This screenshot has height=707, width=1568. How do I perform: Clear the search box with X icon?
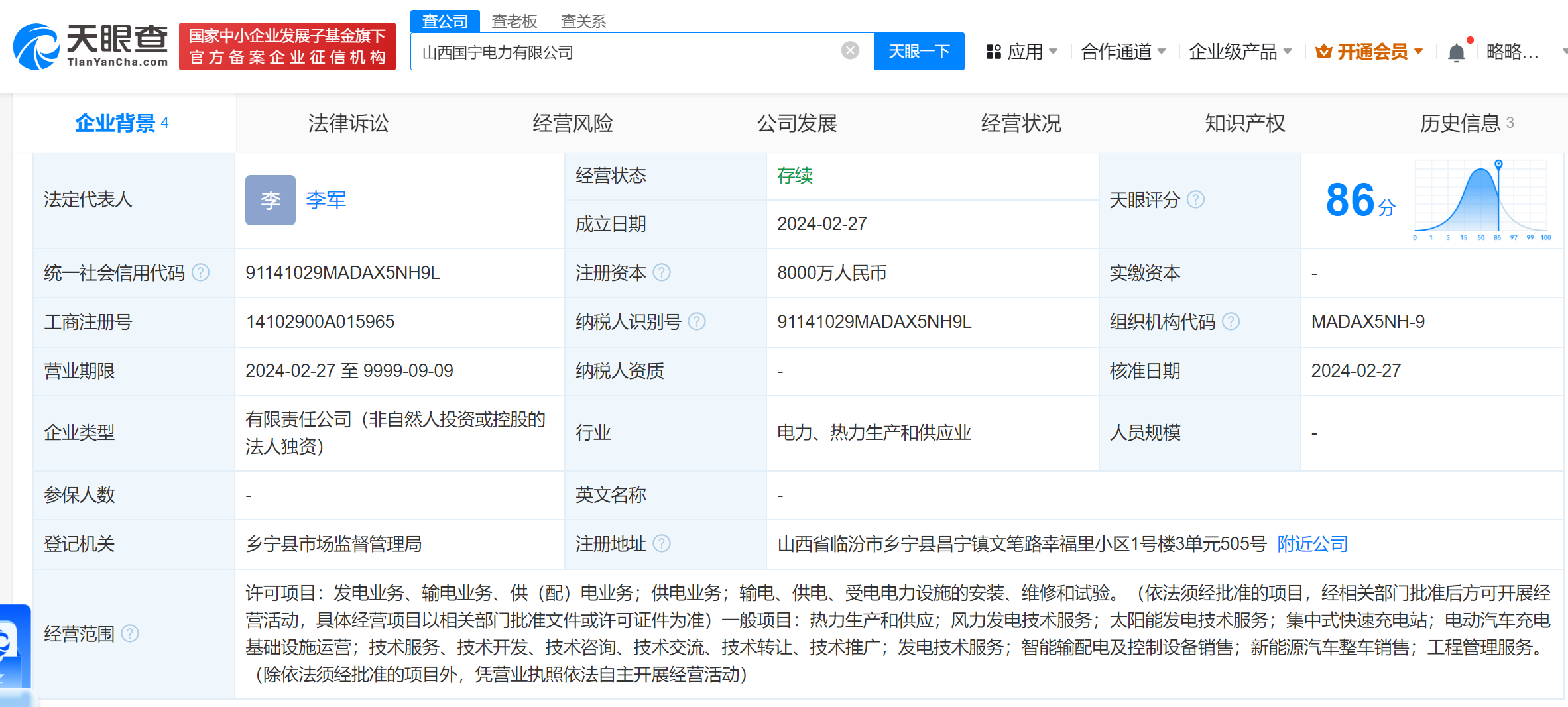(x=850, y=51)
